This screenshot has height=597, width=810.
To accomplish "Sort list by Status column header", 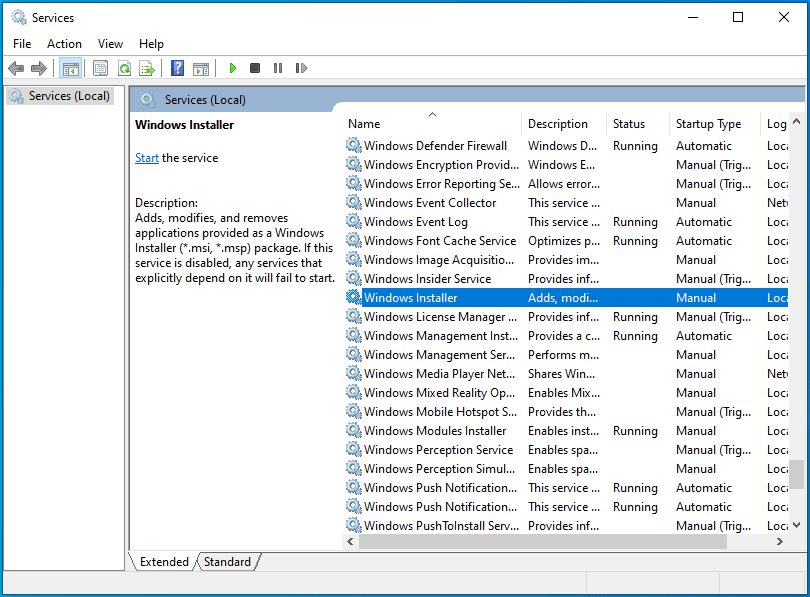I will click(629, 124).
